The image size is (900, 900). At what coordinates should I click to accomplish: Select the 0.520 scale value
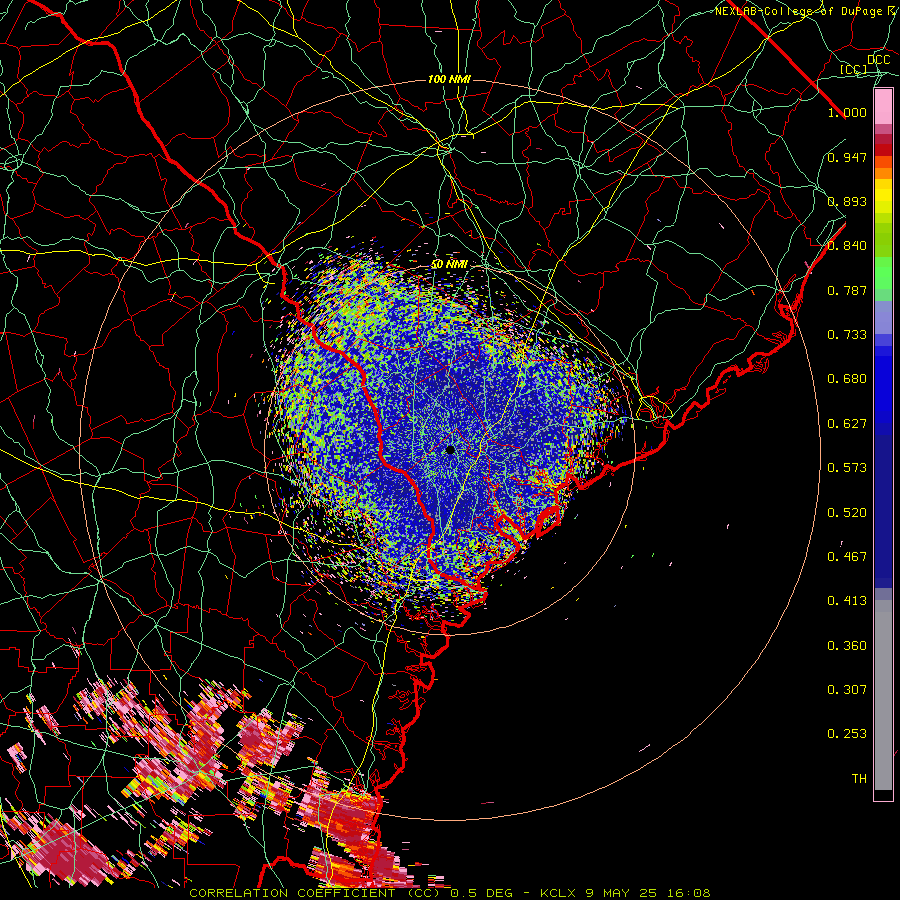click(847, 512)
